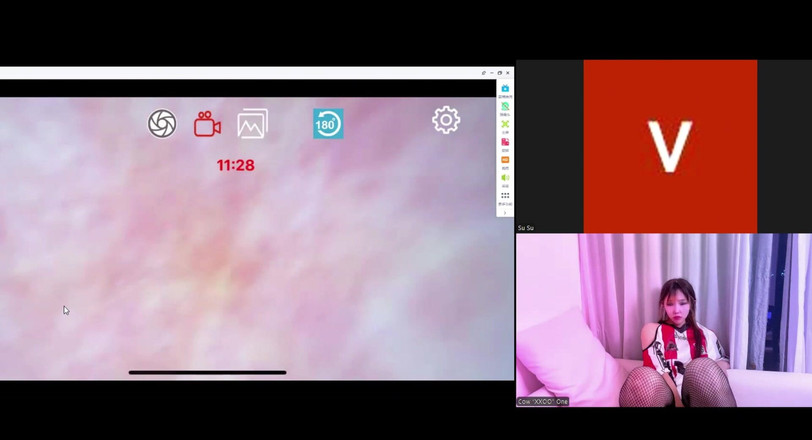This screenshot has height=440, width=812.
Task: Click the green fullscreen arrows sidebar icon
Action: point(505,125)
